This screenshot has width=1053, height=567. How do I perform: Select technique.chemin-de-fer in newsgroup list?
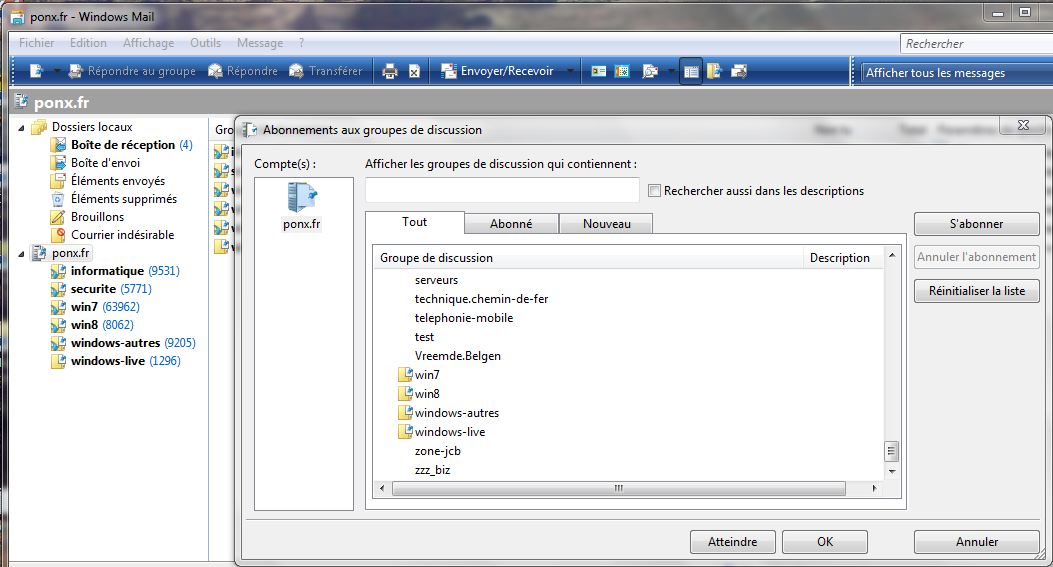481,299
